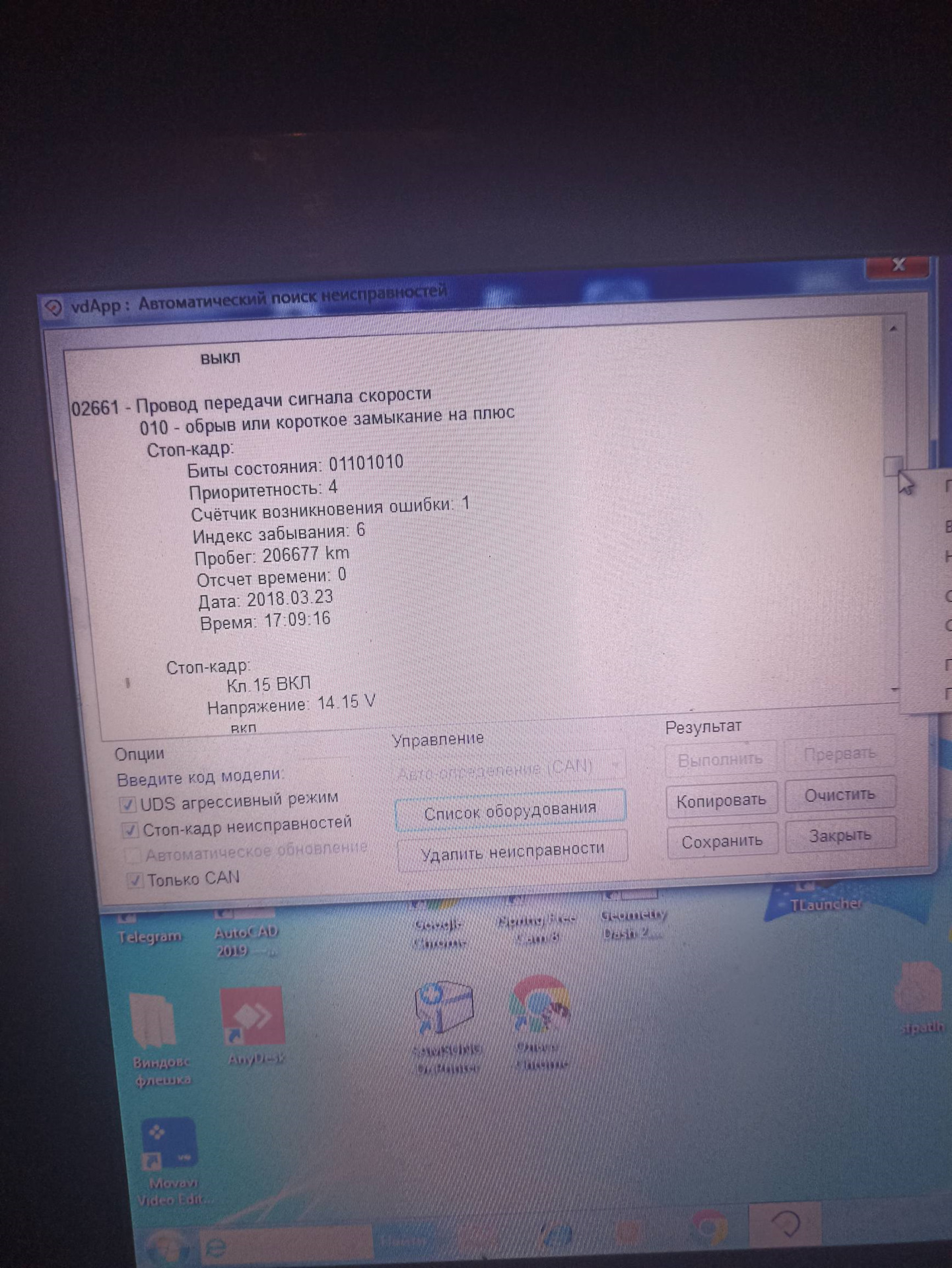Click the 'Напряжение: 14.15 V' line
Image resolution: width=952 pixels, height=1268 pixels.
point(291,705)
